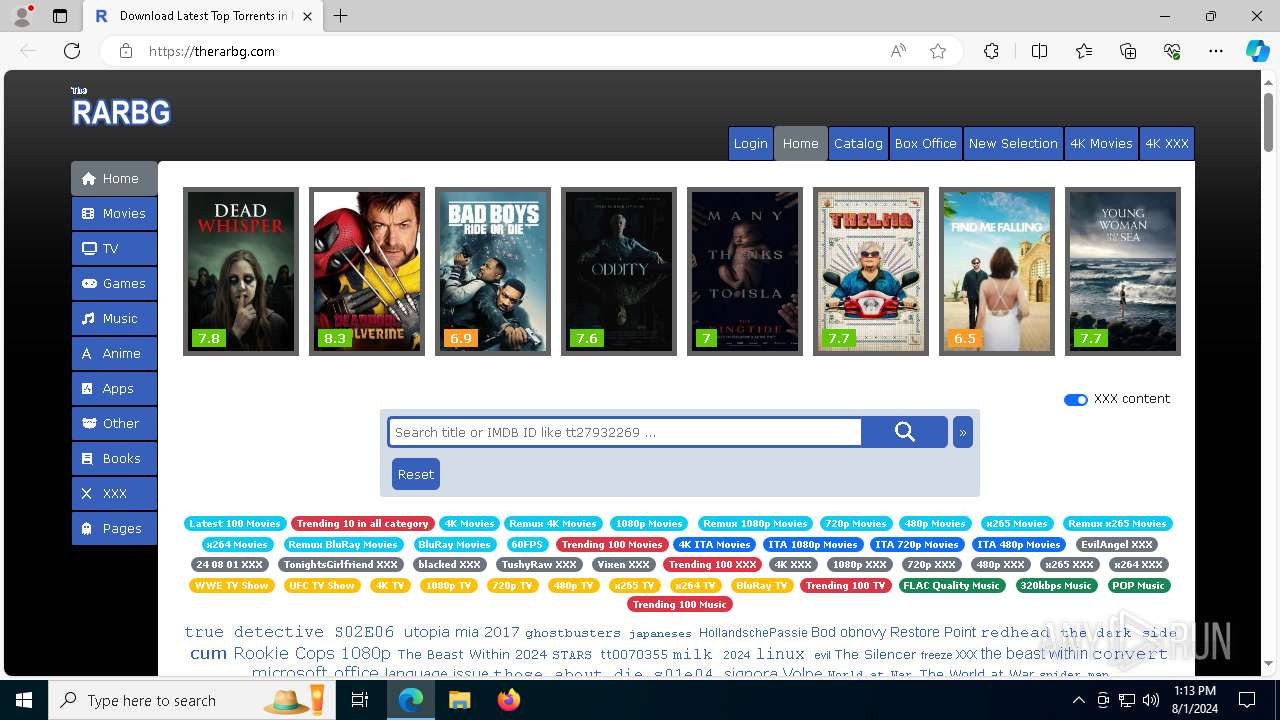Open the Other category in sidebar

coord(114,423)
